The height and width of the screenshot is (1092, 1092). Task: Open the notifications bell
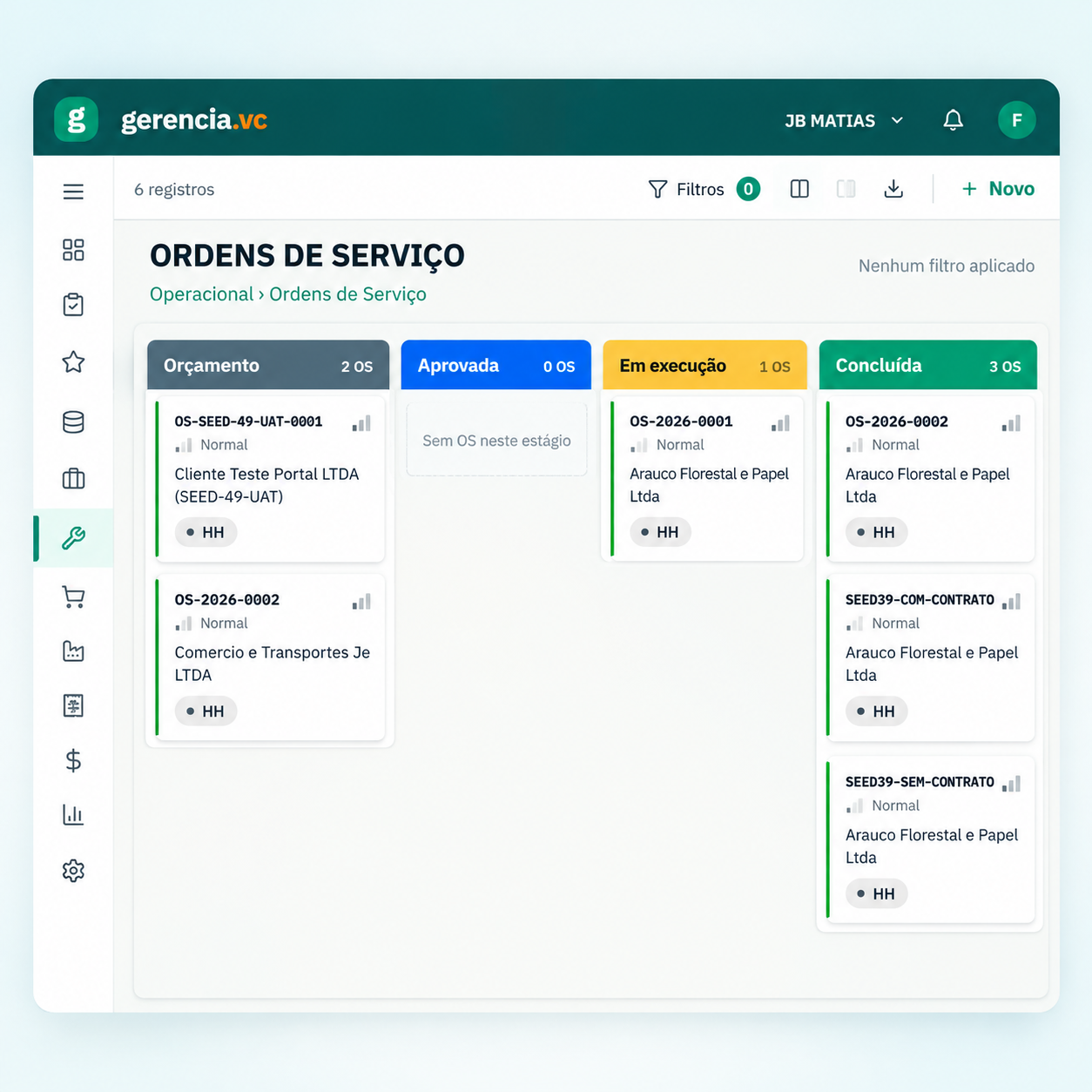pos(954,120)
